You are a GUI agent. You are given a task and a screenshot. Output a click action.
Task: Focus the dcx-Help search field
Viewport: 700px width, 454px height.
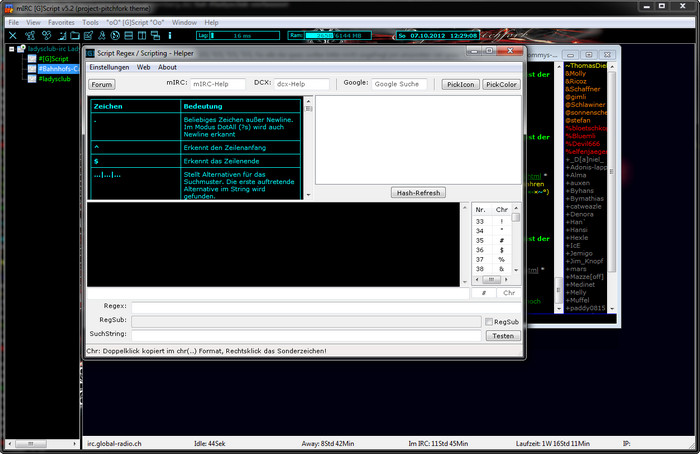point(301,84)
